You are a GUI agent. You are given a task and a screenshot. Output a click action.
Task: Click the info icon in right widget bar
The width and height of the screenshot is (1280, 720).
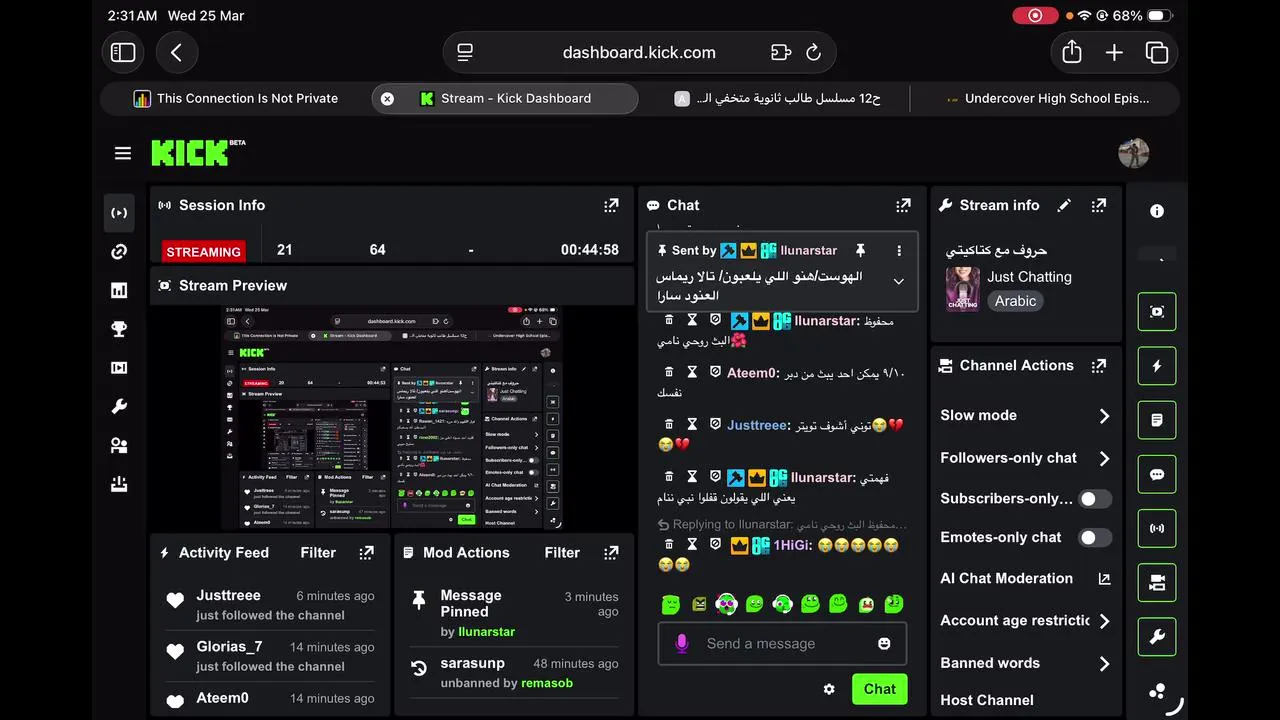pyautogui.click(x=1157, y=211)
